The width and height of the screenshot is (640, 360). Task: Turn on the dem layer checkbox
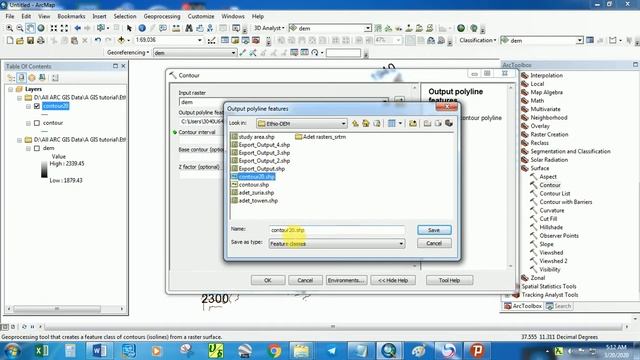[37, 148]
